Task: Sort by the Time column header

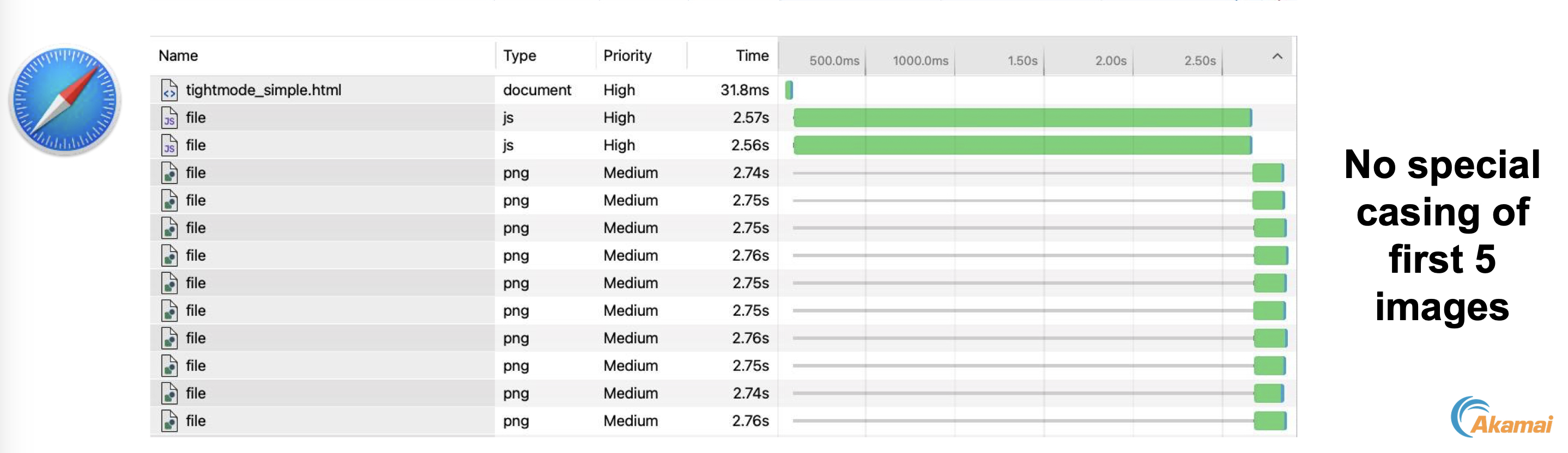Action: [x=752, y=56]
